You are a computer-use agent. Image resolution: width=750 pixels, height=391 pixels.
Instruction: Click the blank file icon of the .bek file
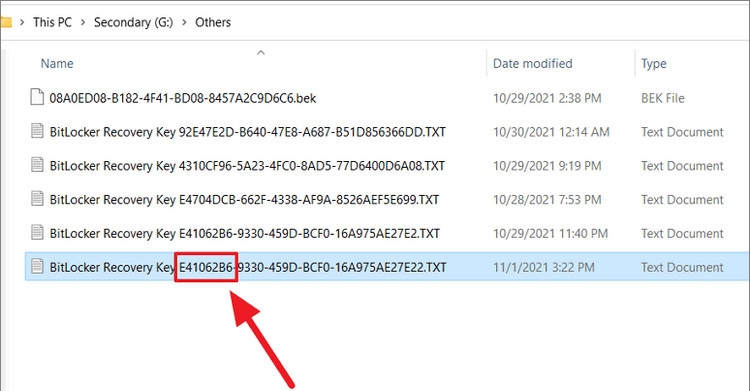click(37, 97)
